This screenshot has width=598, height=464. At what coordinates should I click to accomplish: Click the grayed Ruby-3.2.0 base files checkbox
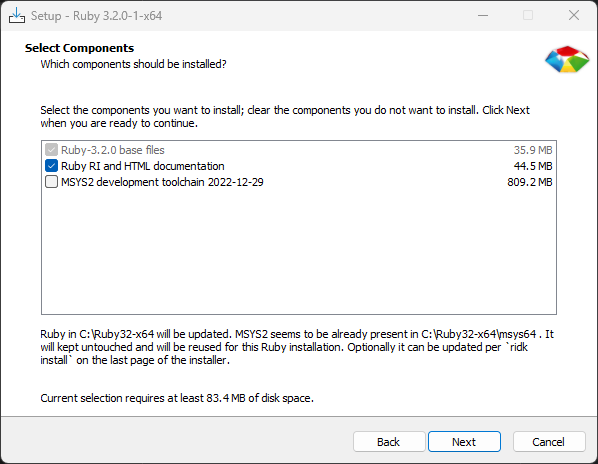tap(51, 150)
